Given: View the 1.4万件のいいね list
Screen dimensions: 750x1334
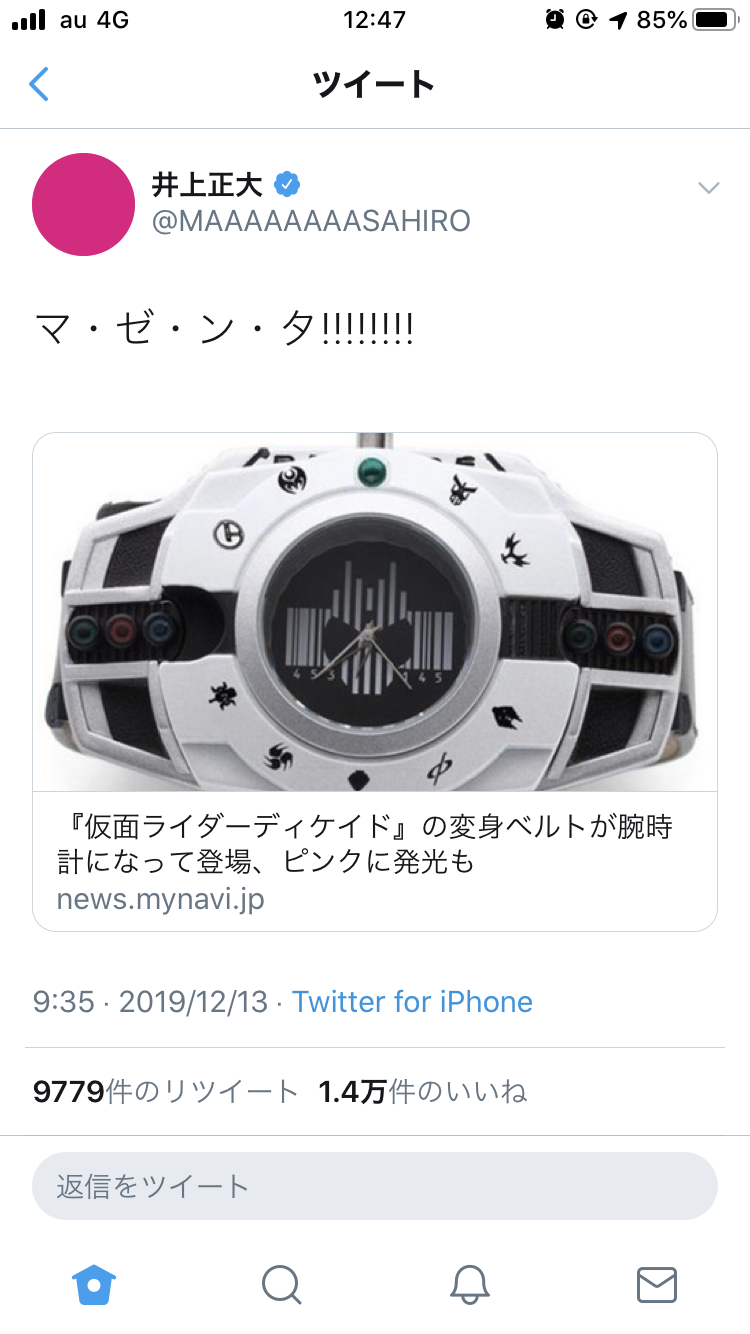Looking at the screenshot, I should tap(422, 1092).
